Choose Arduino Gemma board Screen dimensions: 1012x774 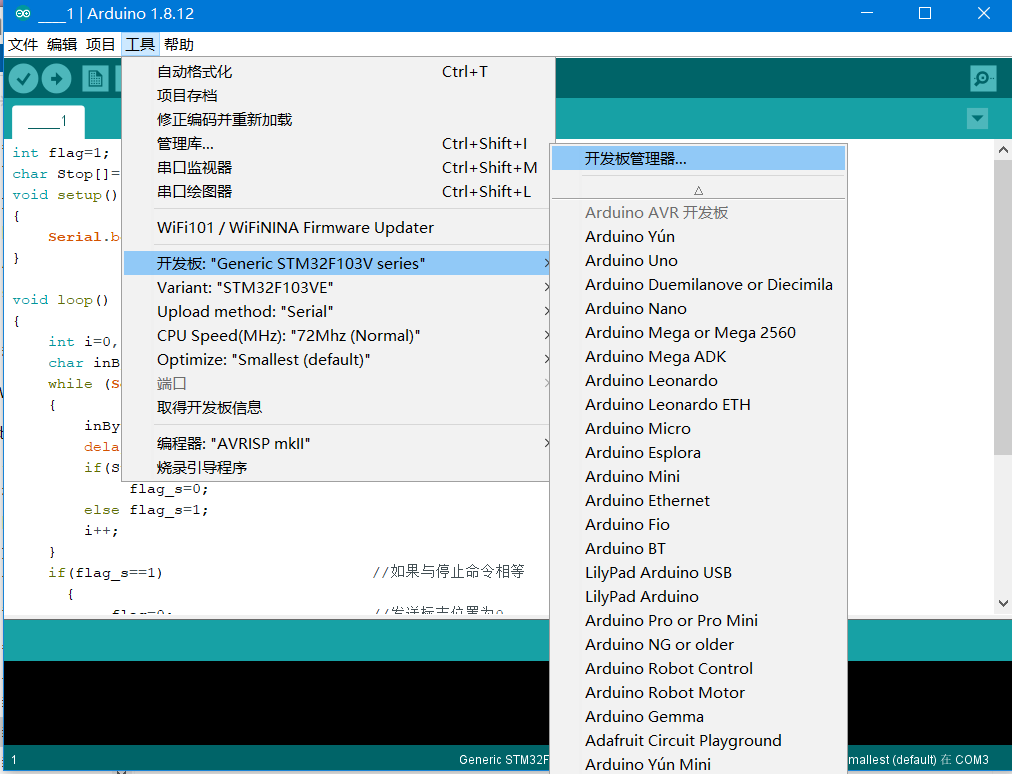[x=698, y=716]
